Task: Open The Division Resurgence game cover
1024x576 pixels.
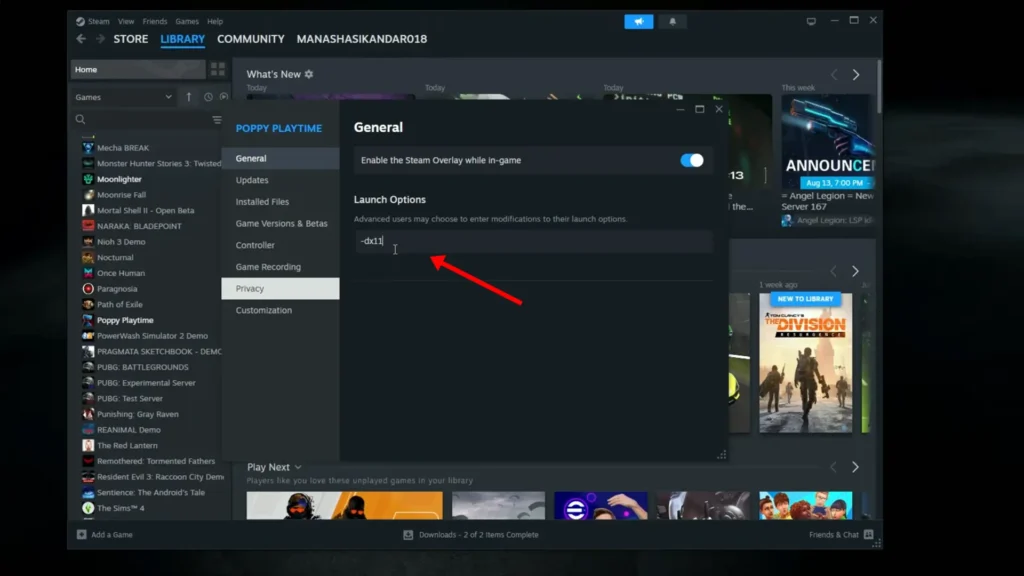Action: click(805, 362)
